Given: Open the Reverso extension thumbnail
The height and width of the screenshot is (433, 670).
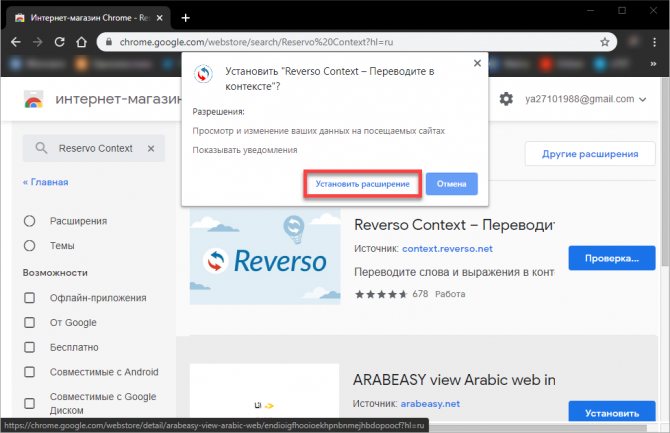Looking at the screenshot, I should [x=265, y=256].
